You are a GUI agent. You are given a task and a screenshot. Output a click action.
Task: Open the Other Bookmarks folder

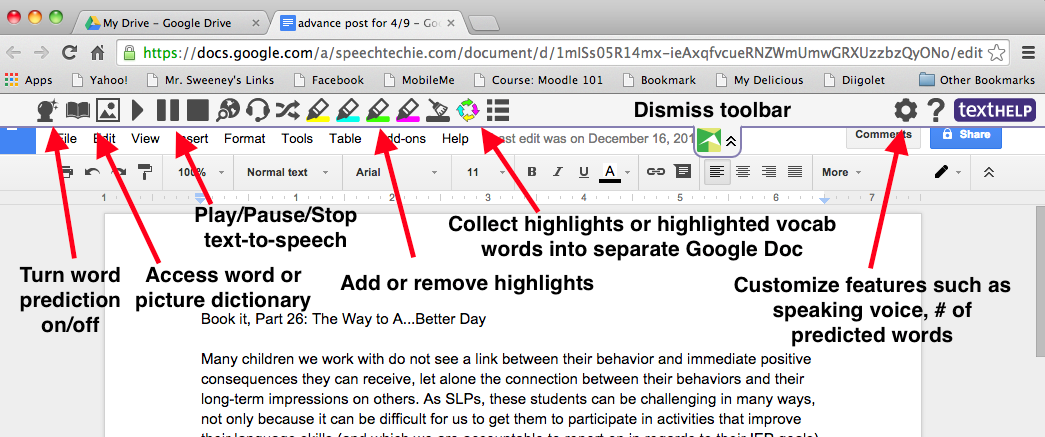click(x=978, y=80)
